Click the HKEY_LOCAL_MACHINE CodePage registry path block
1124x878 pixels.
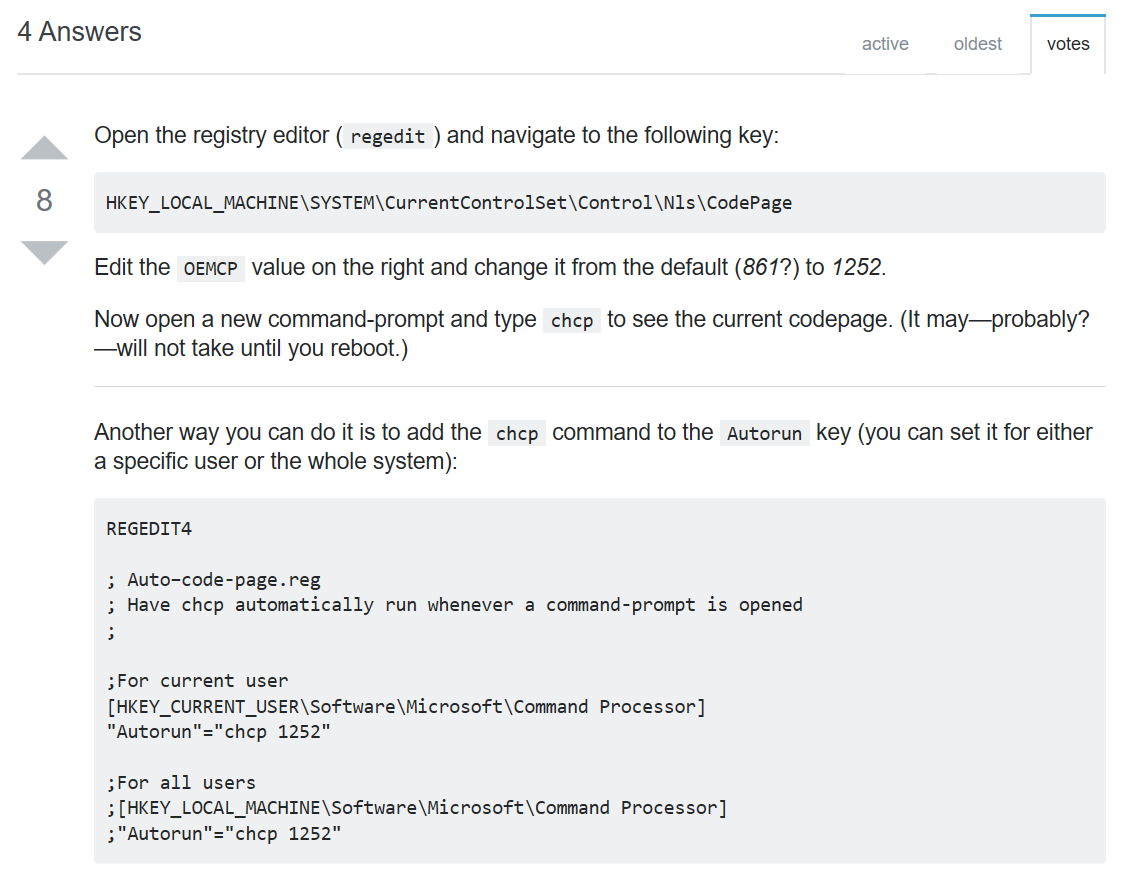(x=449, y=203)
